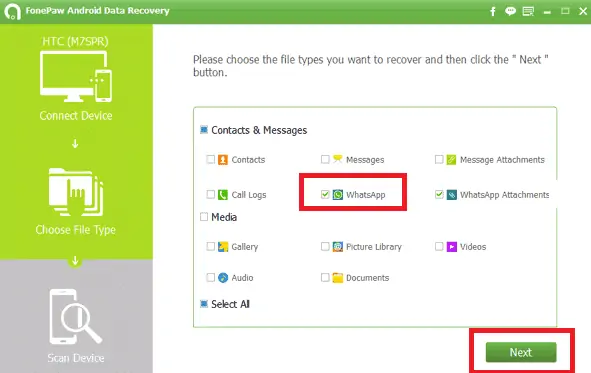Click the Contacts & Messages heading text
591x373 pixels.
259,130
